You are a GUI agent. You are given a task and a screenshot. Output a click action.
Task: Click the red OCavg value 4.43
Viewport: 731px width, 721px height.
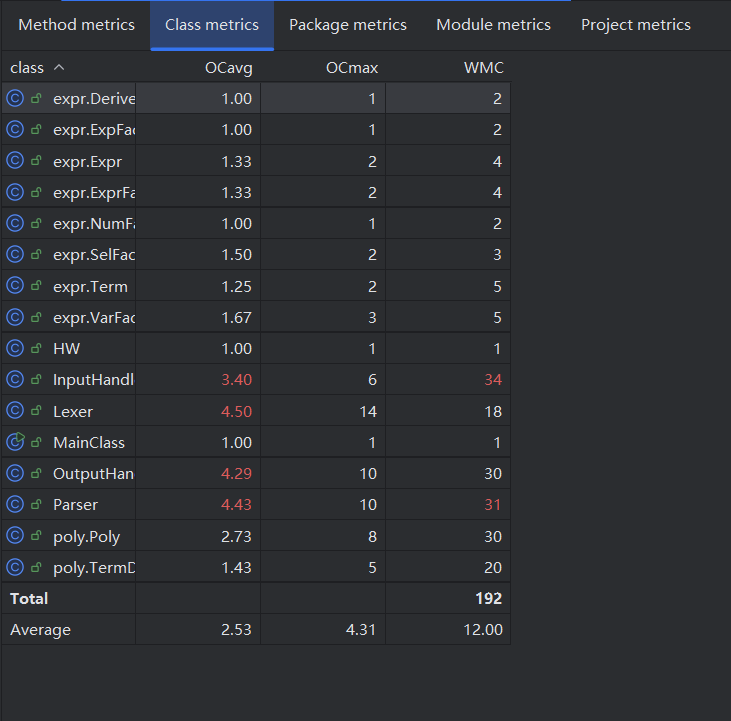coord(236,505)
